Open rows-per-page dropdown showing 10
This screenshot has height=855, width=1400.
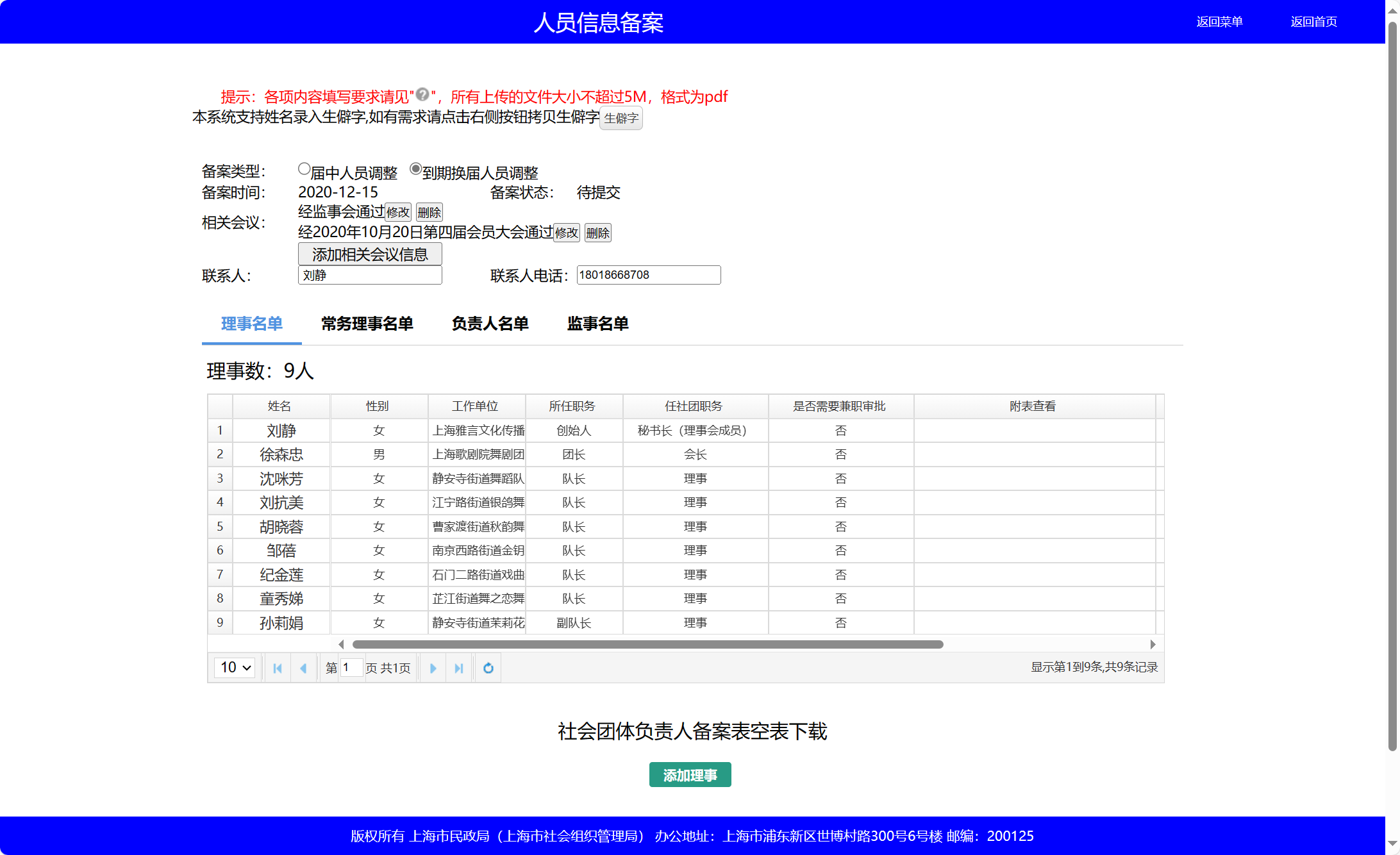tap(235, 668)
